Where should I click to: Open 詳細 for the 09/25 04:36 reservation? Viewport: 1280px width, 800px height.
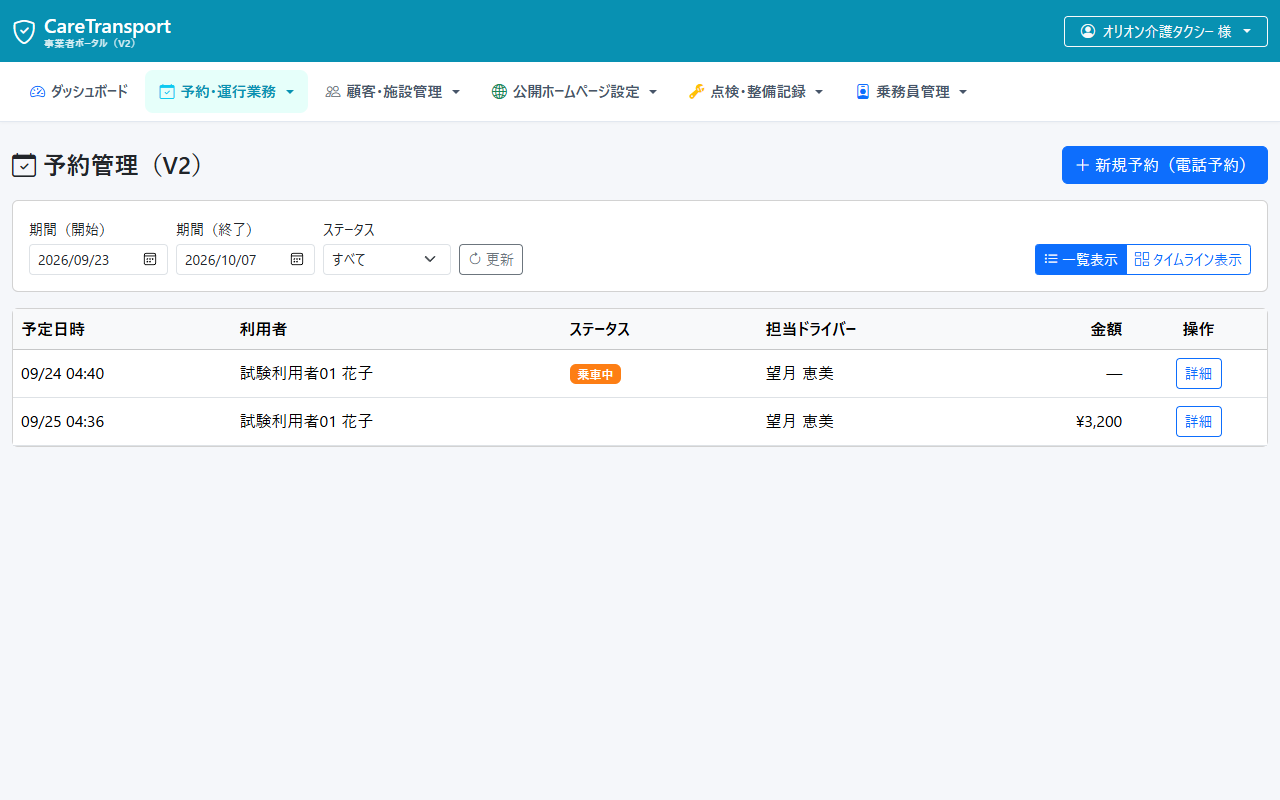pos(1199,422)
